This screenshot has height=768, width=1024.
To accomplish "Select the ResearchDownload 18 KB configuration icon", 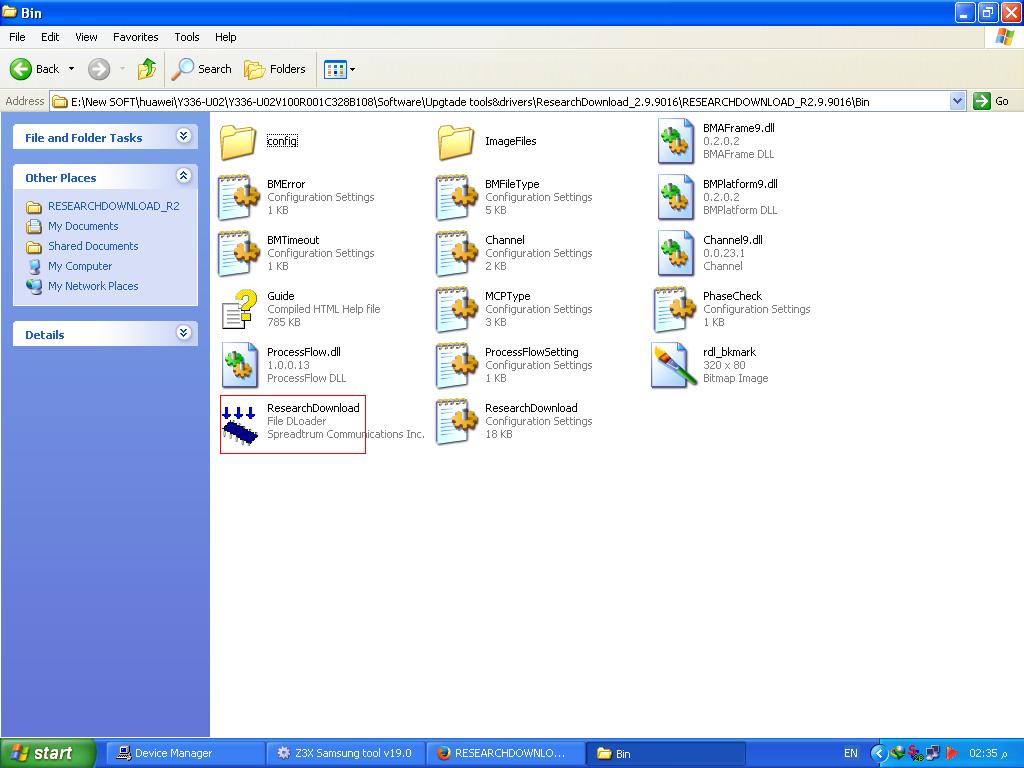I will (x=456, y=421).
